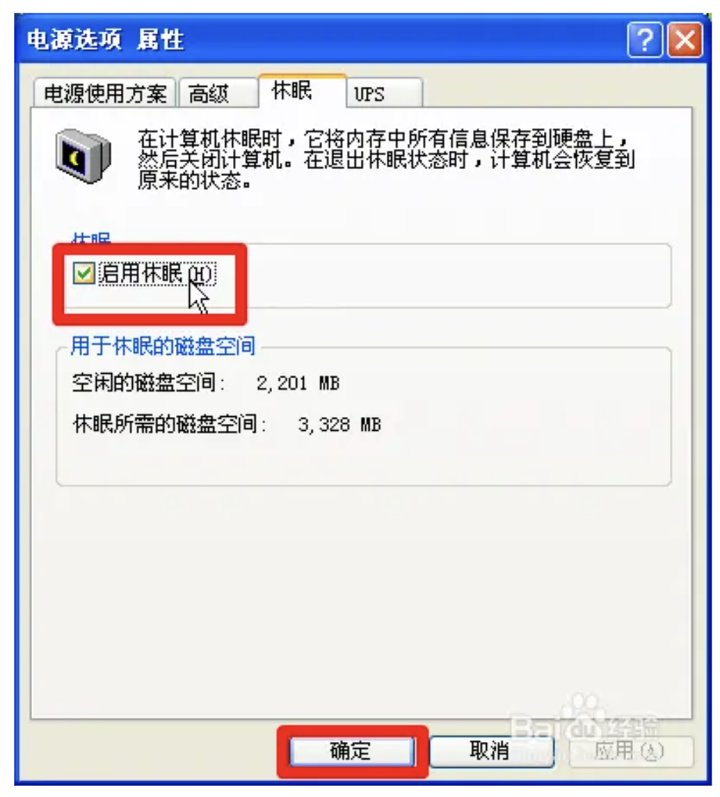The image size is (720, 797).
Task: Confirm with the 确定 button
Action: click(x=351, y=751)
